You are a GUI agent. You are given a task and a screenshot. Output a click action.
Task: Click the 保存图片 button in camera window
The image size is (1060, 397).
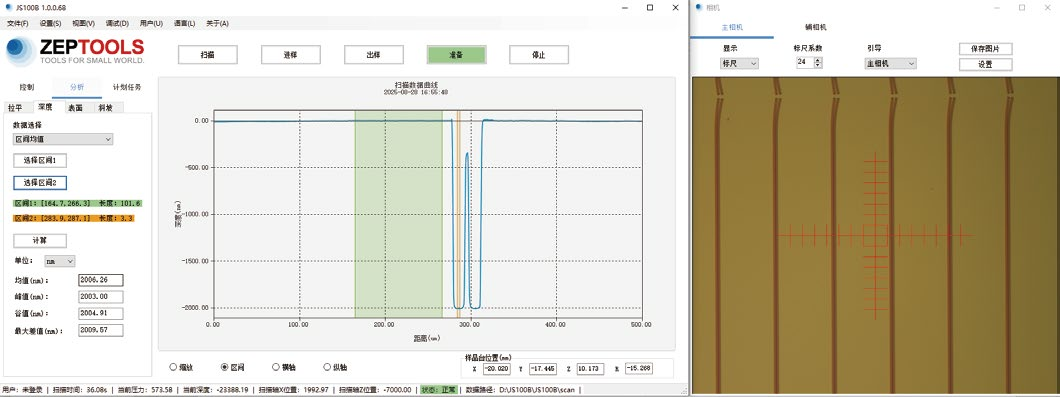(x=986, y=49)
